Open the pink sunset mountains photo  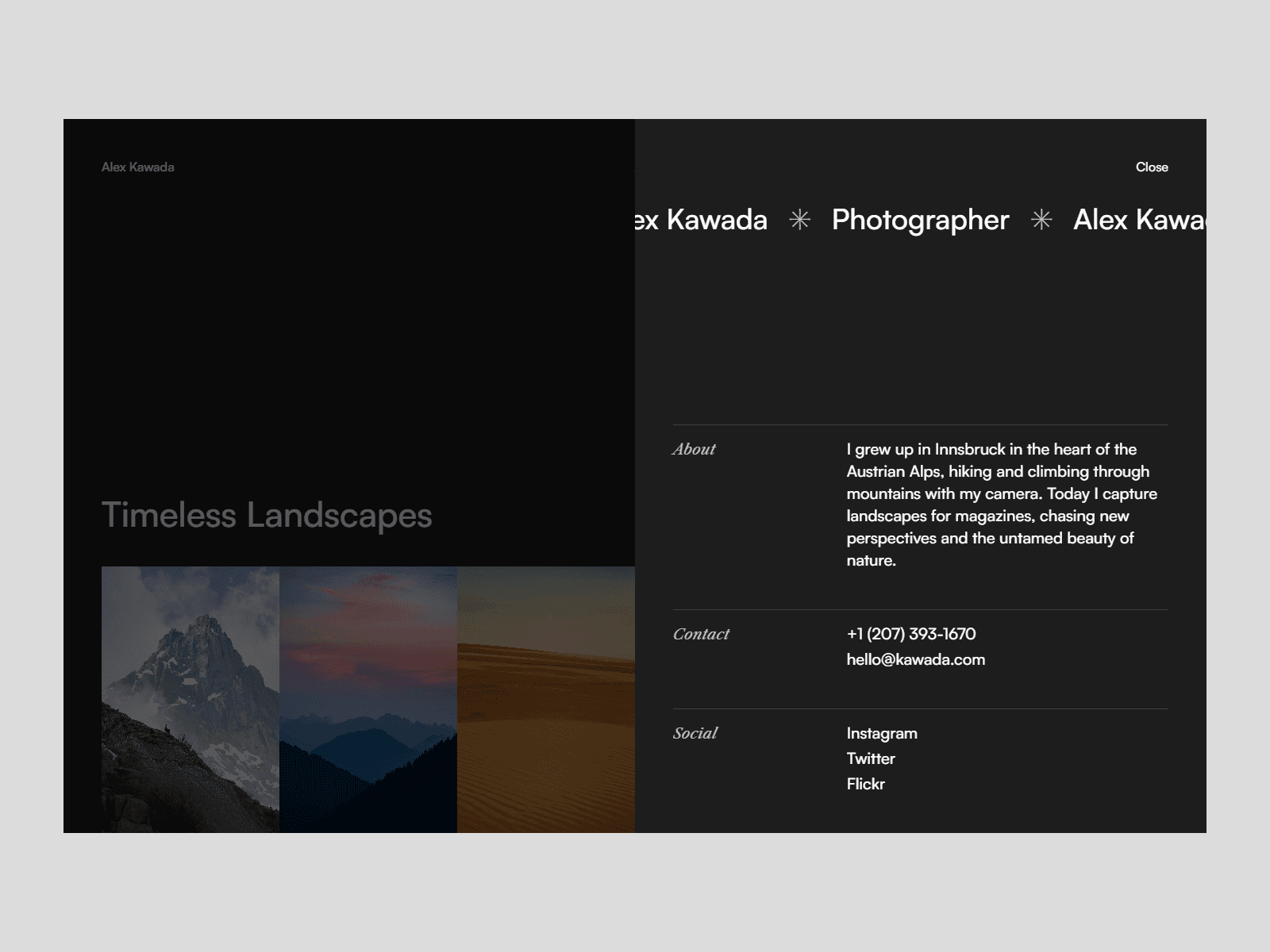(368, 700)
